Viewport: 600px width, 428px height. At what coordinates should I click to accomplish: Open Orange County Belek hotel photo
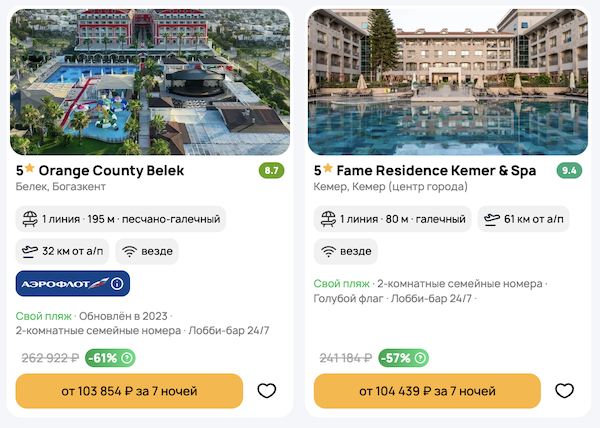tap(149, 82)
